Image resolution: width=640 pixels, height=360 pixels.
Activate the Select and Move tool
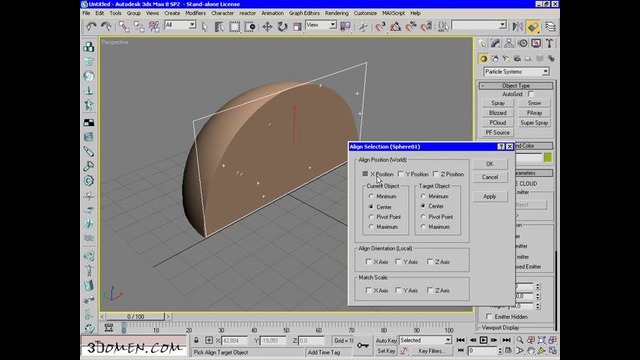pos(267,27)
